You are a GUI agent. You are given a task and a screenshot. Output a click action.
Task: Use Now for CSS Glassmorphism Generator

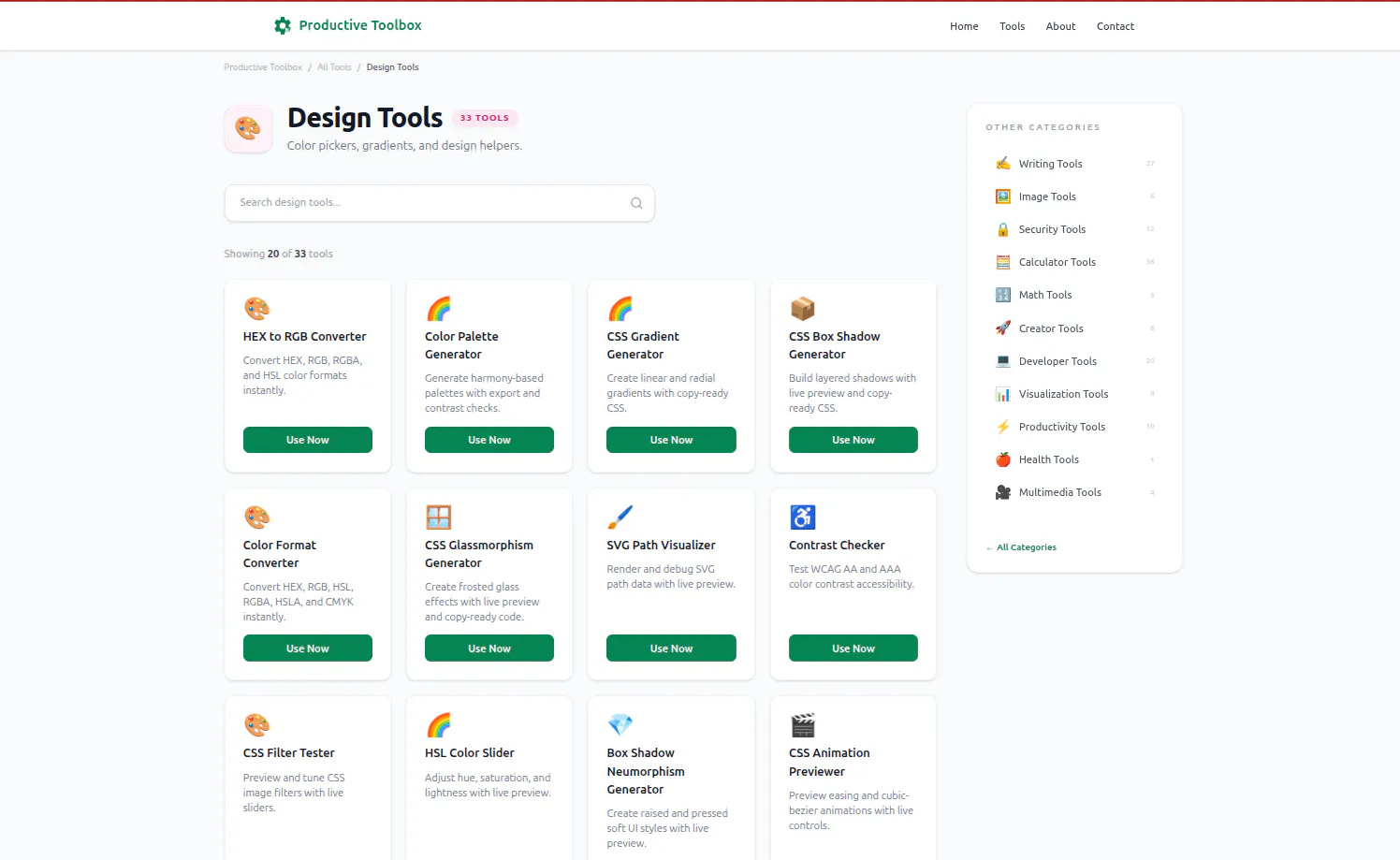coord(489,649)
